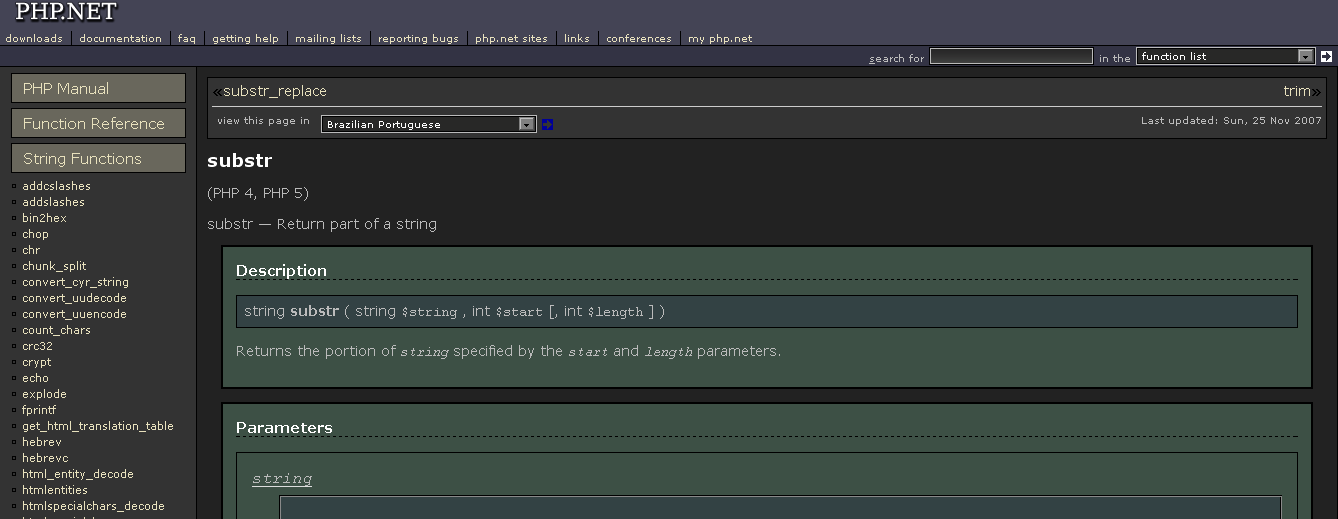Viewport: 1338px width, 519px height.
Task: Click the 'substr — Return part of a string' text
Action: click(322, 224)
